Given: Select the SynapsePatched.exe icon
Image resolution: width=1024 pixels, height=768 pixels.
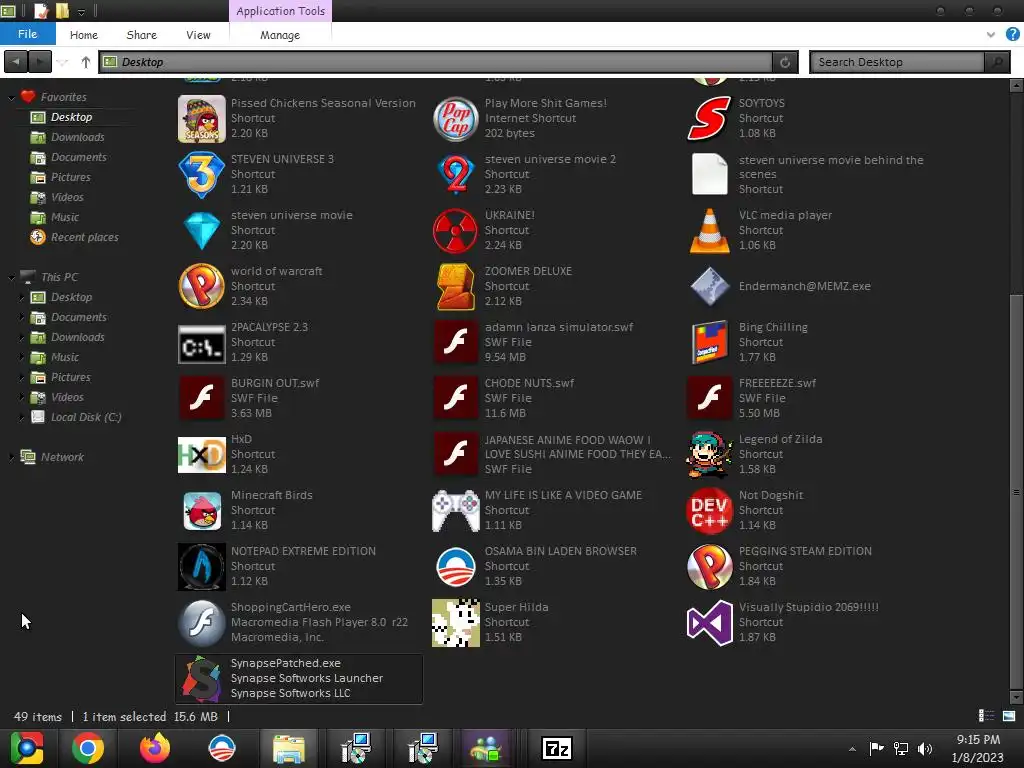Looking at the screenshot, I should [x=202, y=679].
